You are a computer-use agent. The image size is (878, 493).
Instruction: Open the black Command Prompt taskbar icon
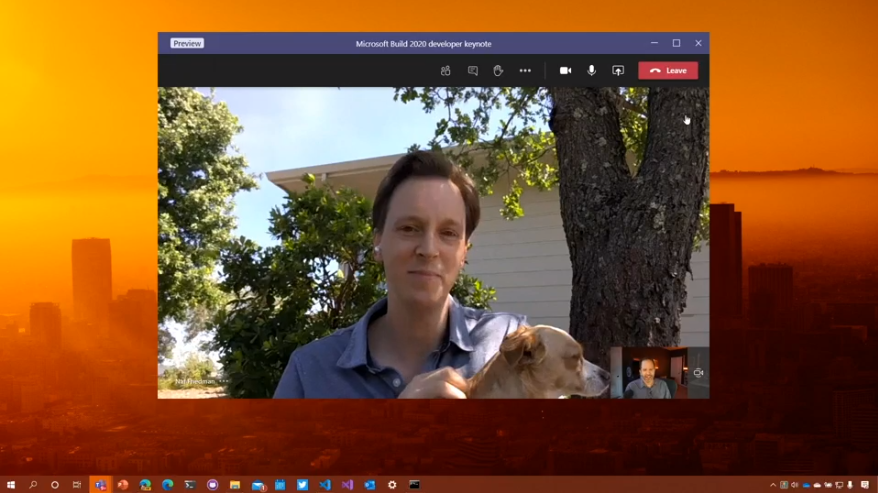pyautogui.click(x=414, y=485)
